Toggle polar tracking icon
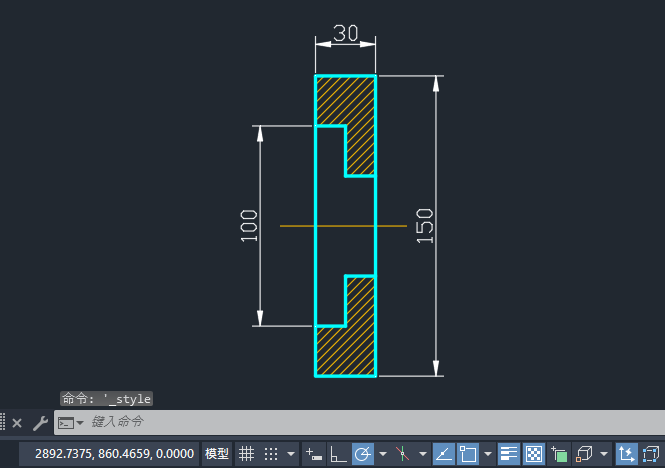665x468 pixels. (363, 454)
